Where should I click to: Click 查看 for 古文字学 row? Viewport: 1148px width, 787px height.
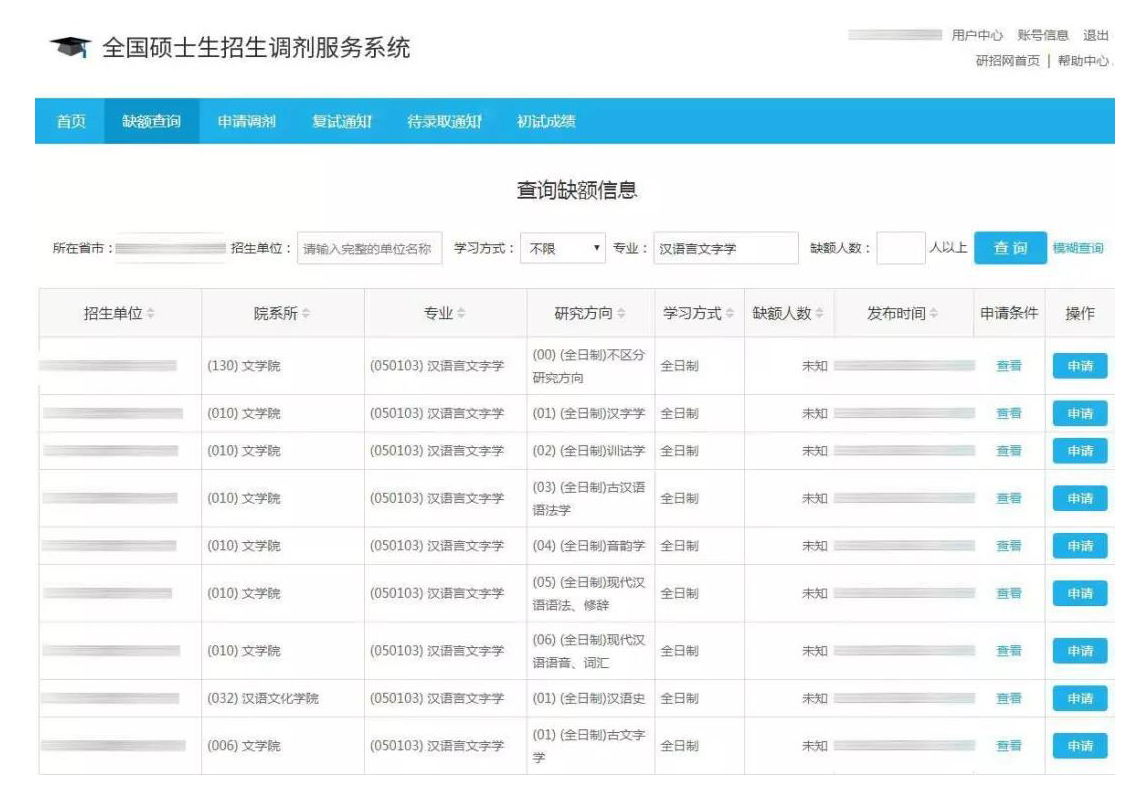point(1009,746)
